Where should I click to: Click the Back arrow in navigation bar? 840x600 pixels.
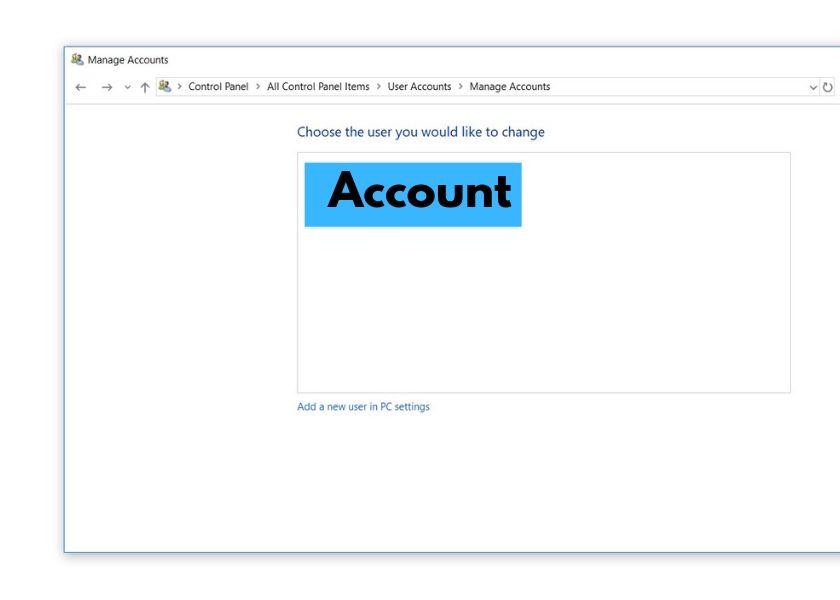pos(81,87)
